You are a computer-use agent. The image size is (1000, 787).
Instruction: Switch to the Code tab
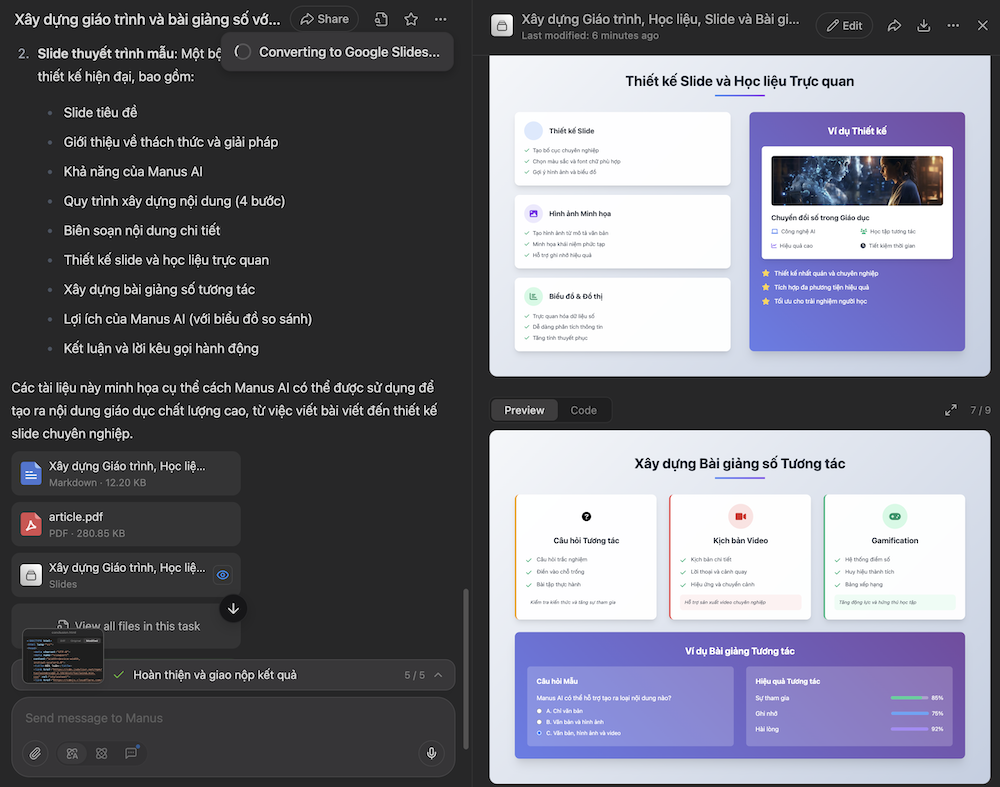(583, 410)
